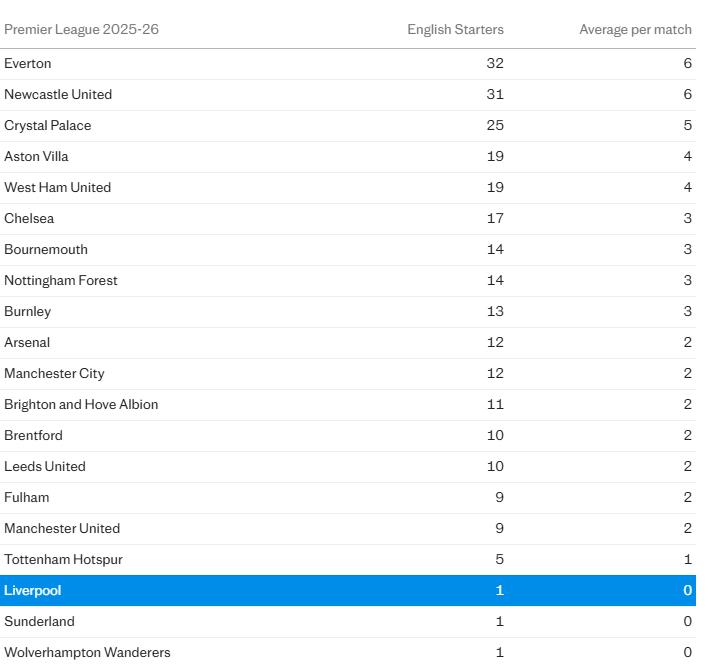Click Everton's English Starters value 32
Viewport: 708px width, 672px height.
495,63
